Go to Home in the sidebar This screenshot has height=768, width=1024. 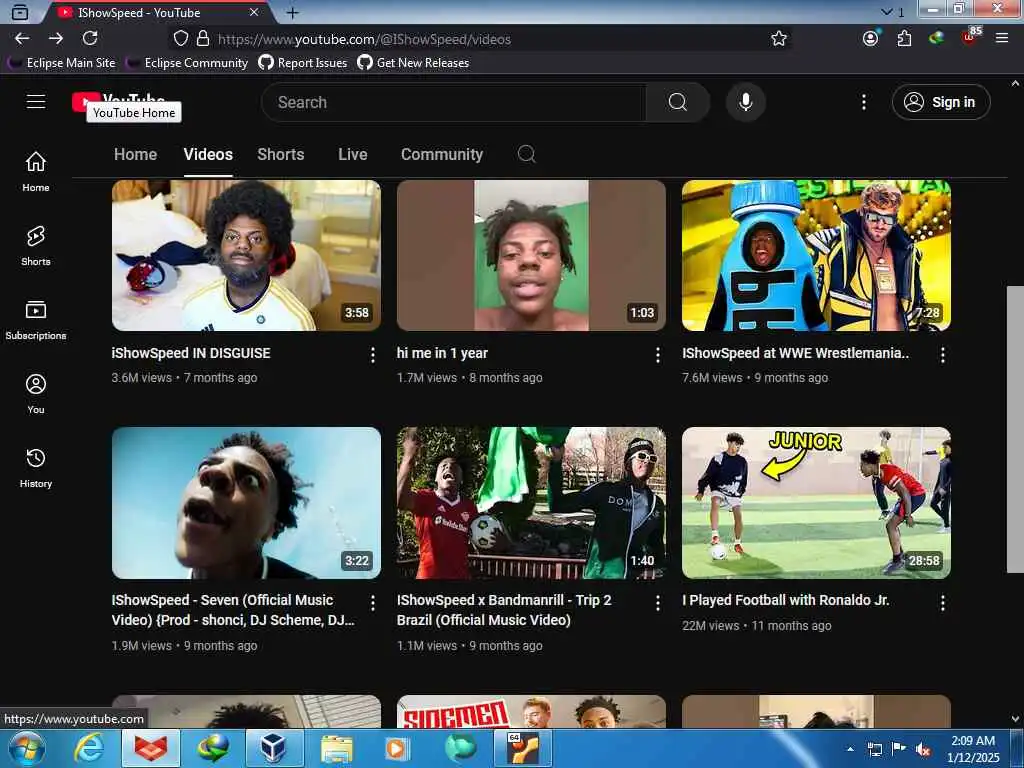point(36,172)
